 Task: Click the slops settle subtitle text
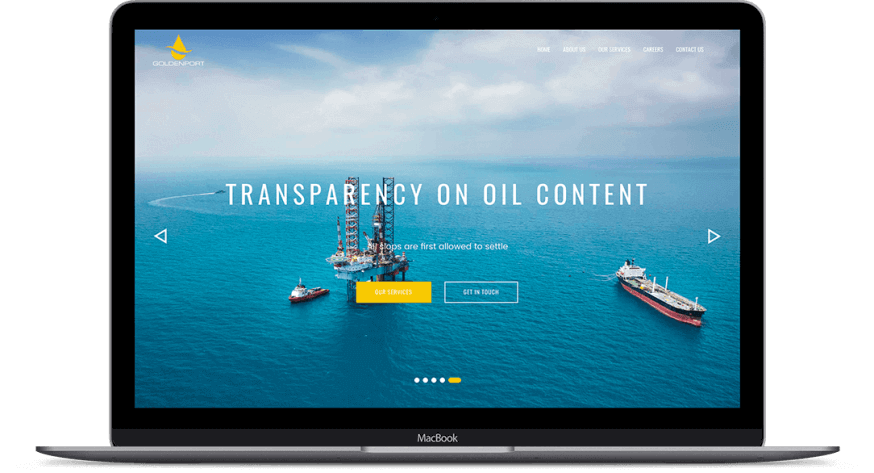point(437,246)
